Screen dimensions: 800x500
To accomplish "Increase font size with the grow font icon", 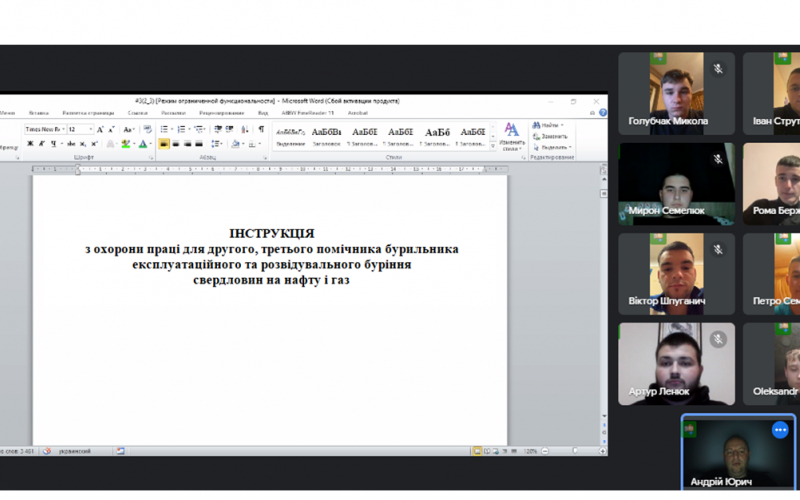I will pos(101,130).
